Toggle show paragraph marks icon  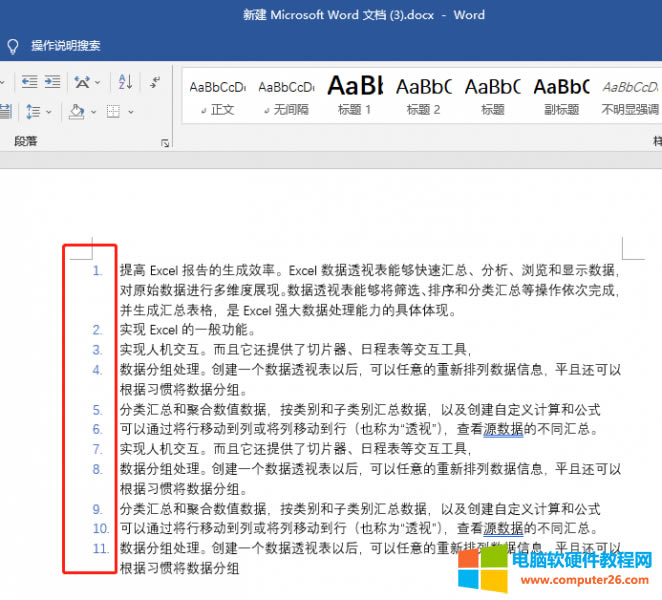point(155,82)
